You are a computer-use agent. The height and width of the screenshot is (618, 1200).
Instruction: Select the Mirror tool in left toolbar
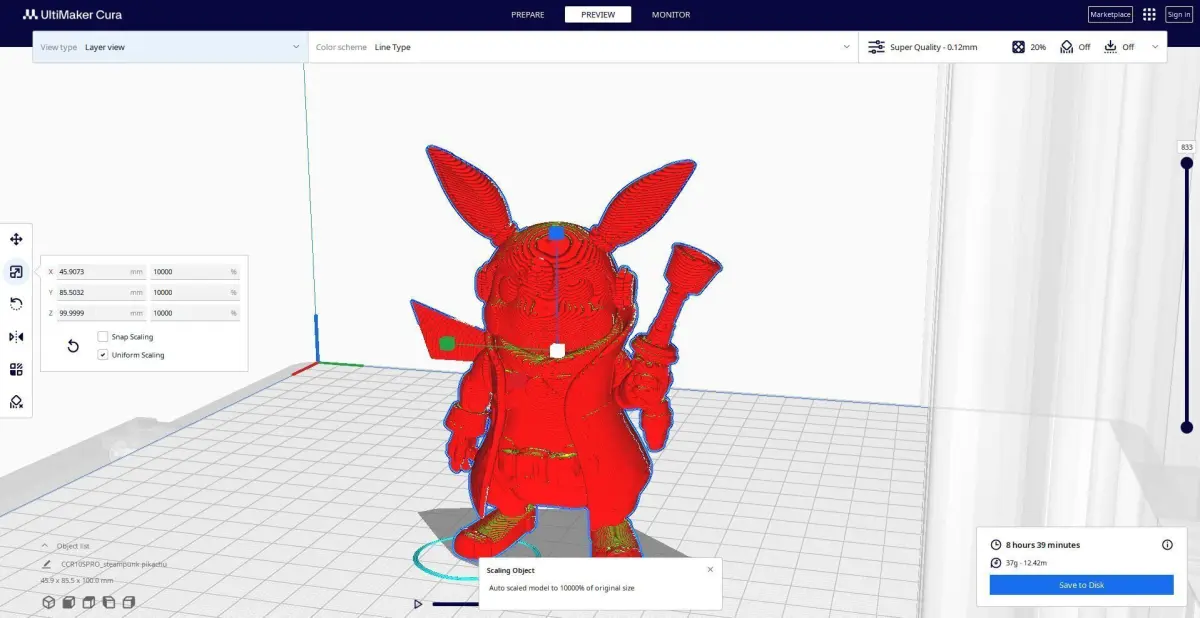pyautogui.click(x=16, y=337)
